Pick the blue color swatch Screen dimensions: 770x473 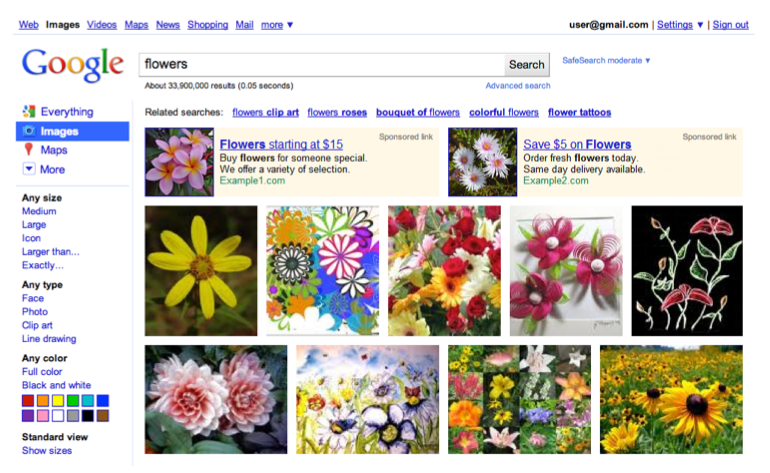[103, 401]
